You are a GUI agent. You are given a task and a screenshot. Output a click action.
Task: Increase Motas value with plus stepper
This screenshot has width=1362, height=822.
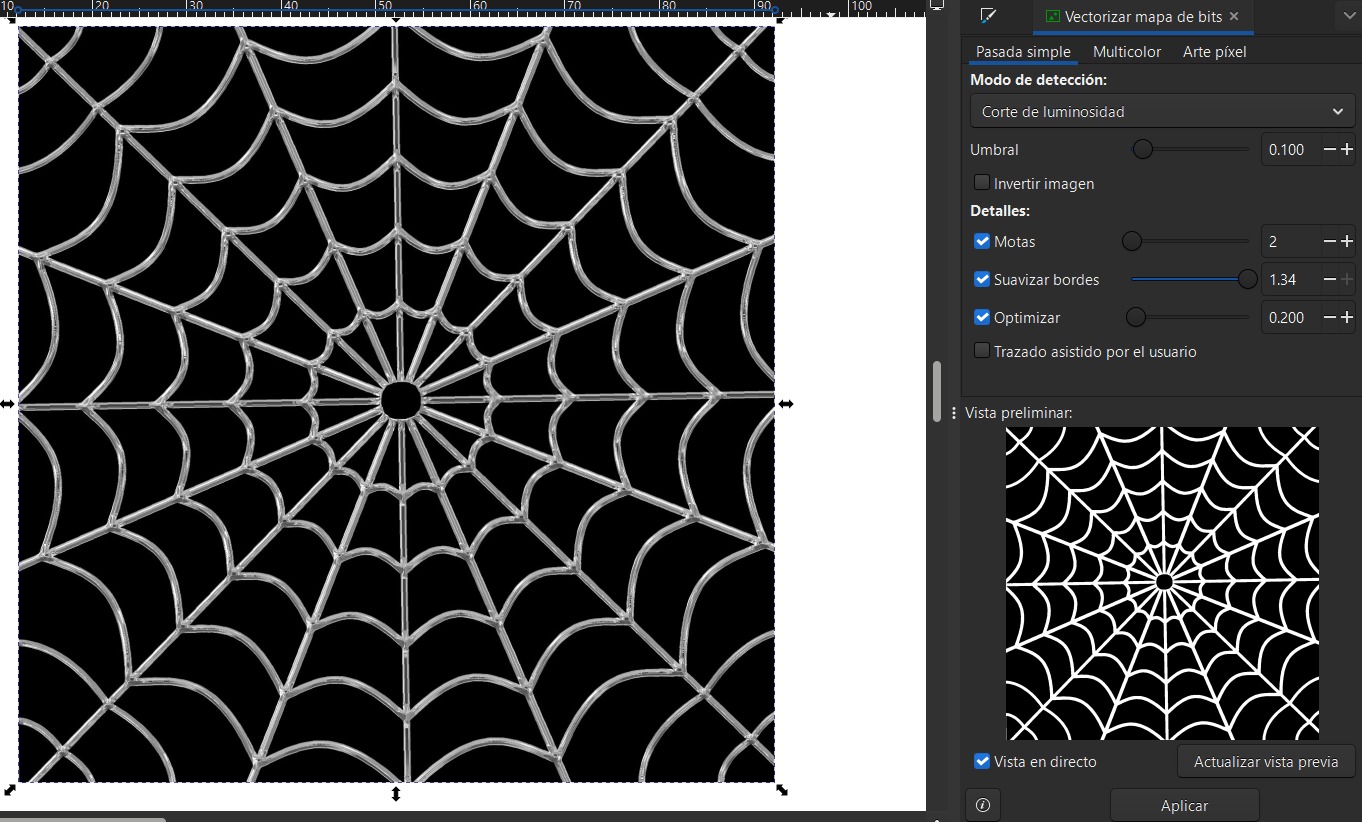point(1345,241)
